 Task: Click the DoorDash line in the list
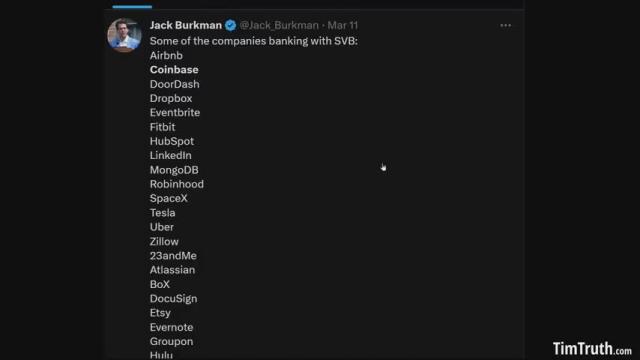[175, 84]
